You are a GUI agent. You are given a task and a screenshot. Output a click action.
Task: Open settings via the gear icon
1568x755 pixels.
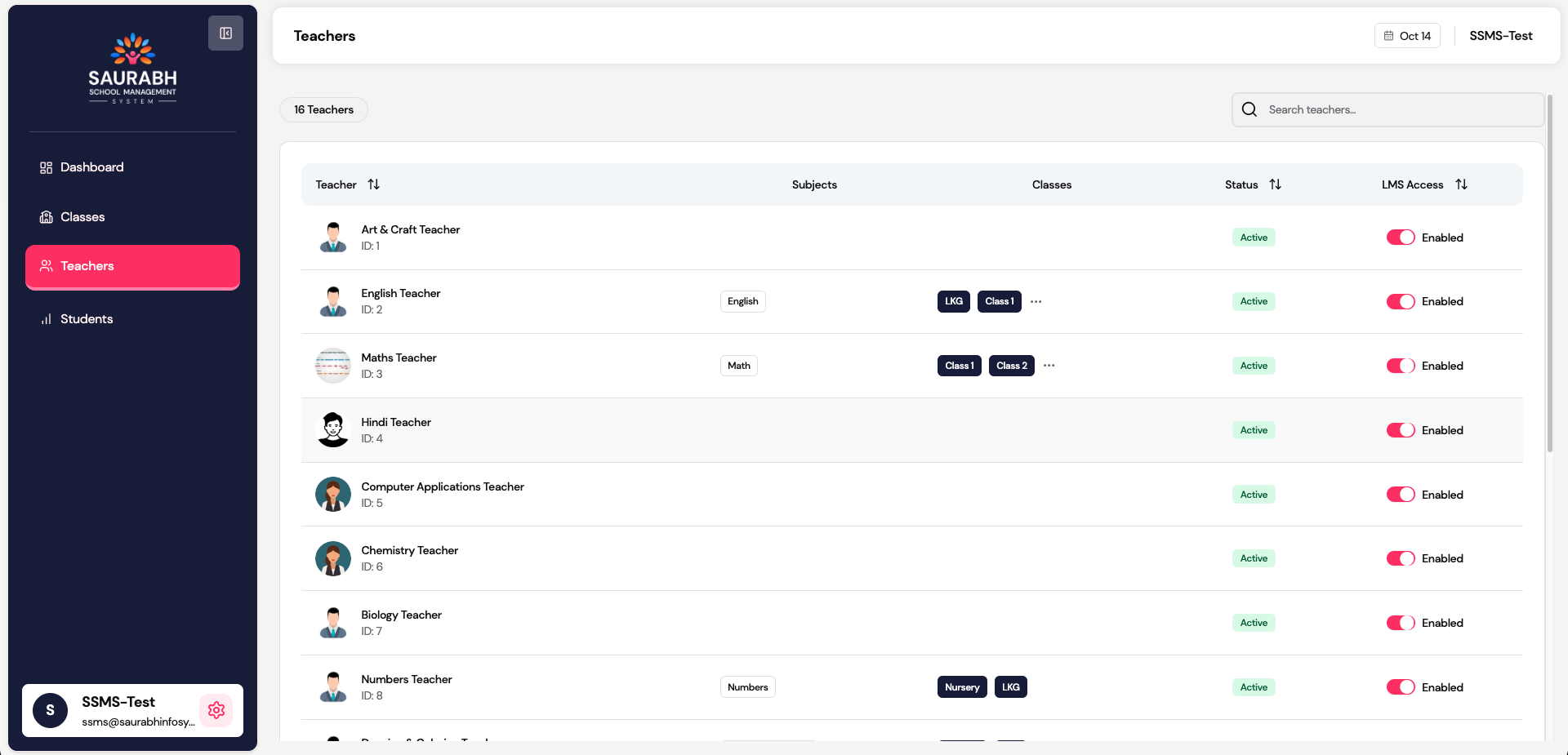[x=216, y=710]
